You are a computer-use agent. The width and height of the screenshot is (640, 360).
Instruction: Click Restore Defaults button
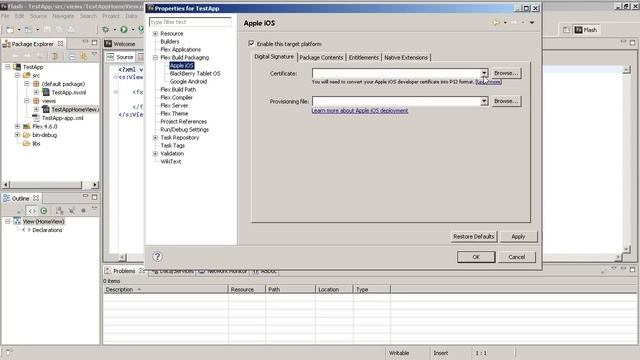coord(473,236)
